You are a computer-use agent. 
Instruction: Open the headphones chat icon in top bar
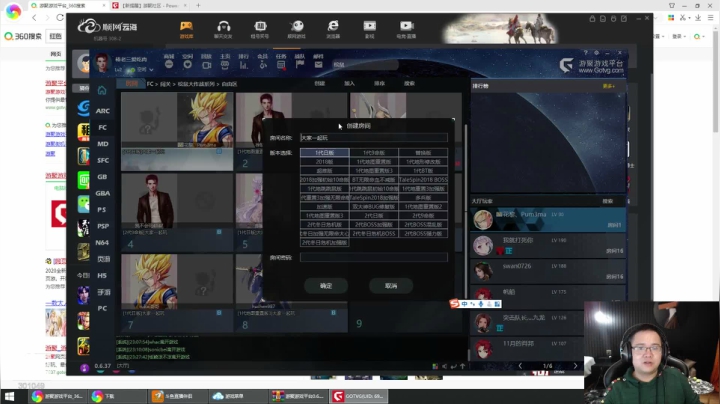click(224, 29)
